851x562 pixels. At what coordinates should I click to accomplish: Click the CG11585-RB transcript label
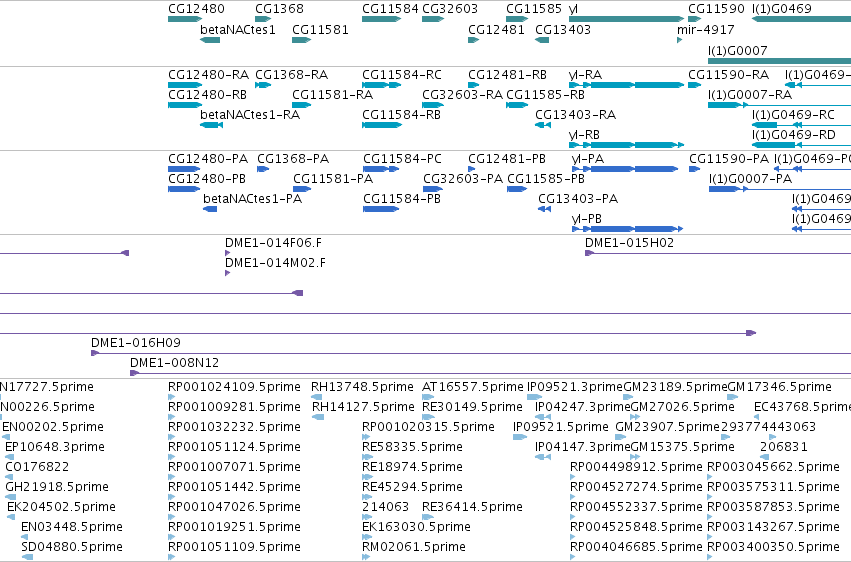pos(545,94)
